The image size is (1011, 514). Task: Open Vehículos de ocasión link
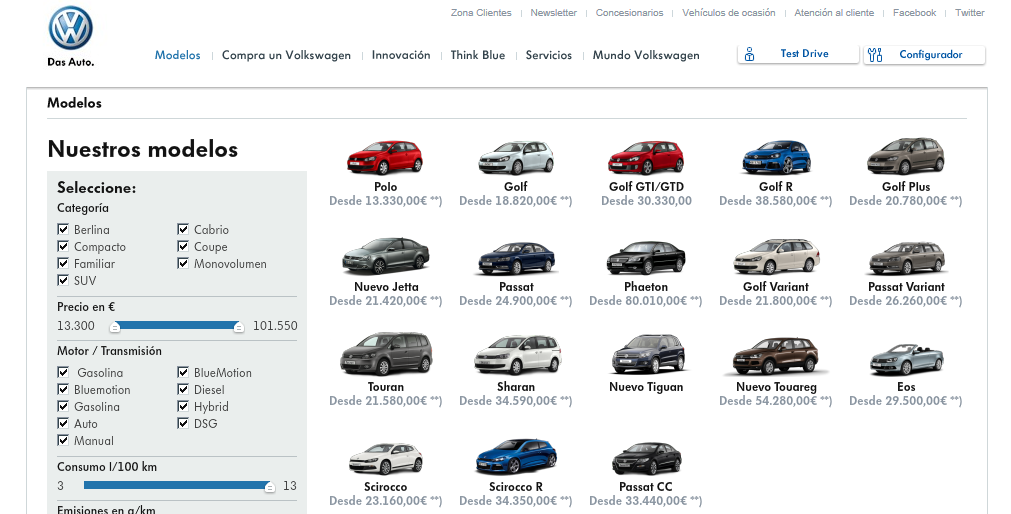pyautogui.click(x=729, y=13)
